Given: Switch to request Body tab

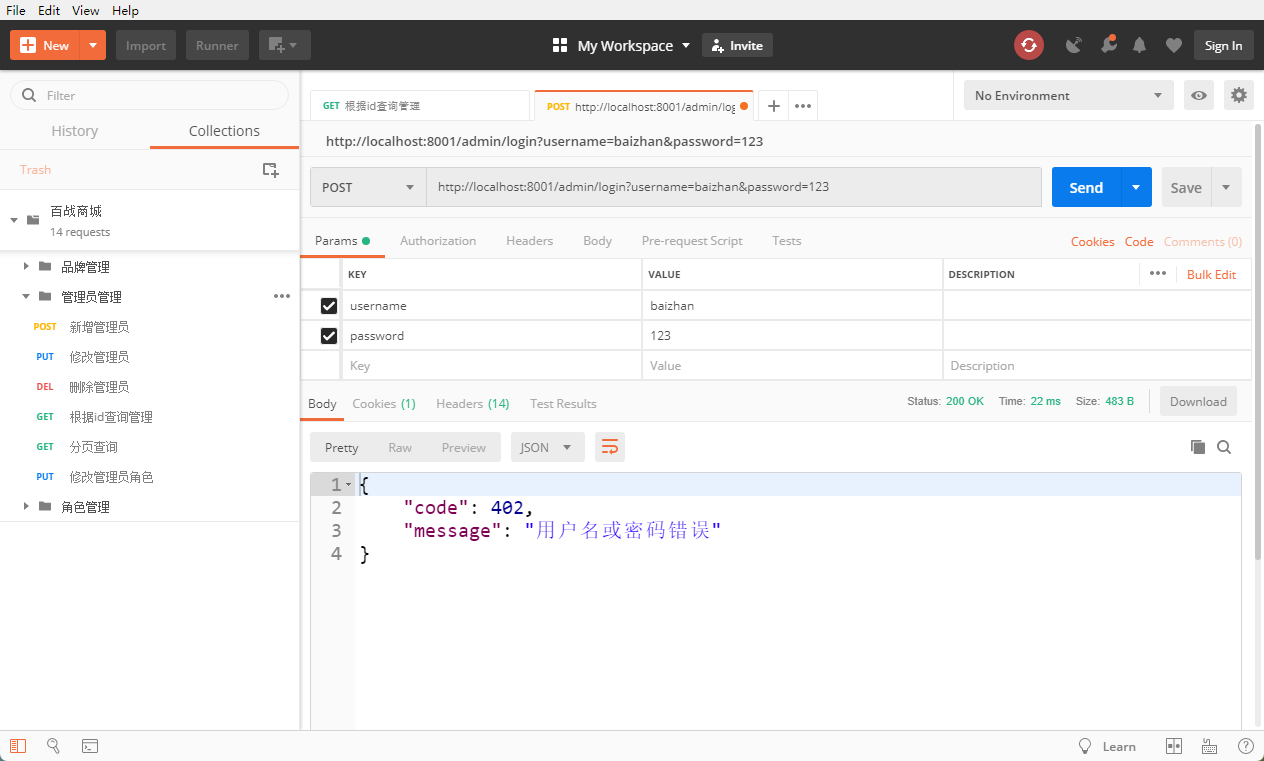Looking at the screenshot, I should pos(597,241).
